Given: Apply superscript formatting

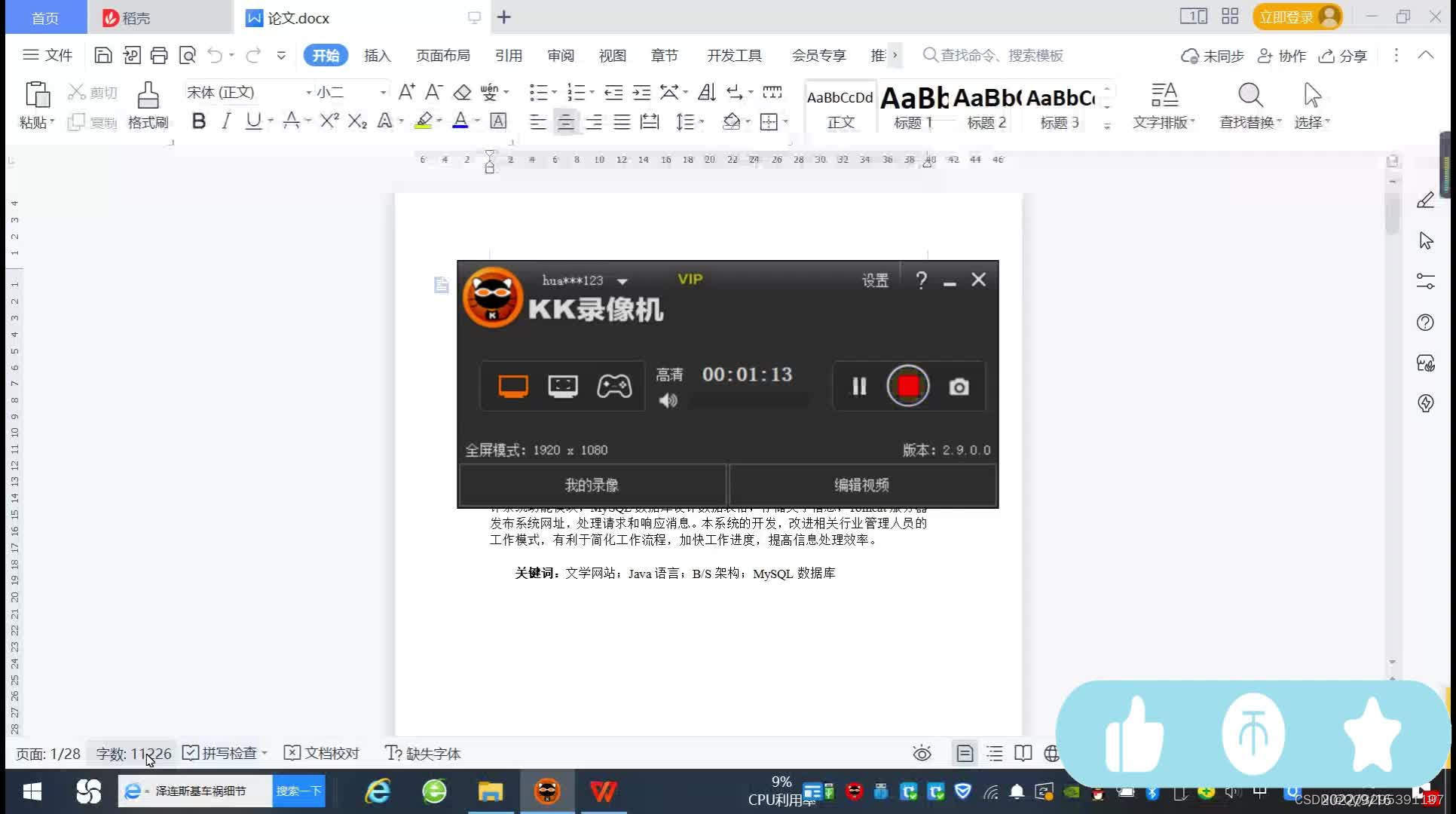Looking at the screenshot, I should (329, 121).
